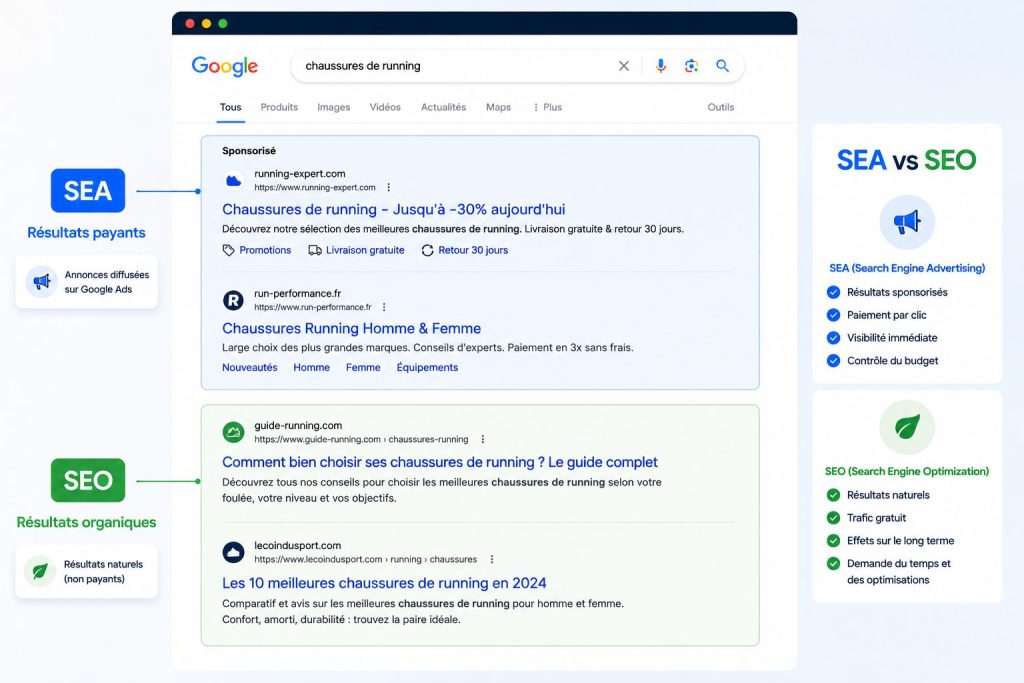Open the Outils search tools
This screenshot has width=1024, height=683.
721,107
